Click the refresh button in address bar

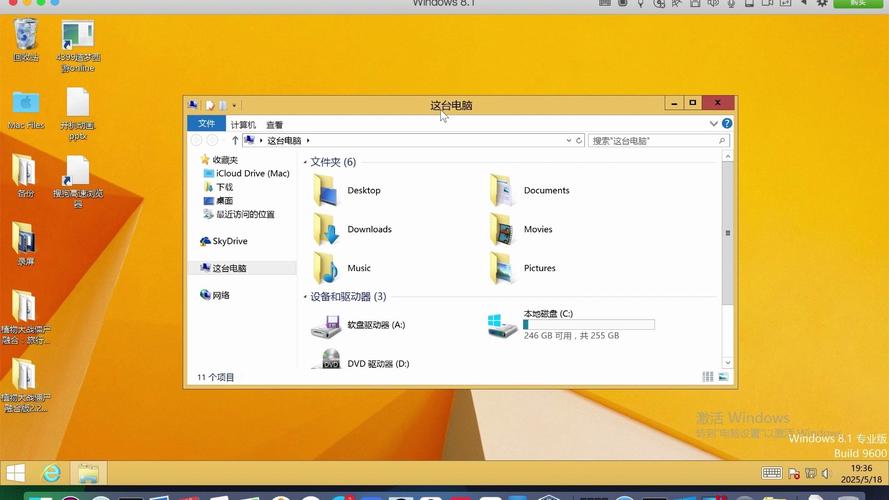(x=579, y=141)
